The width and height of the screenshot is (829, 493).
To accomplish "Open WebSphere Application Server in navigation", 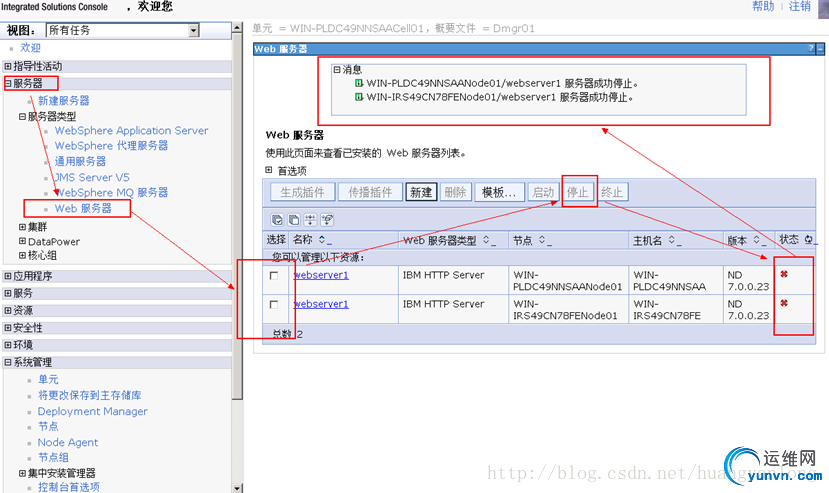I will [x=132, y=130].
